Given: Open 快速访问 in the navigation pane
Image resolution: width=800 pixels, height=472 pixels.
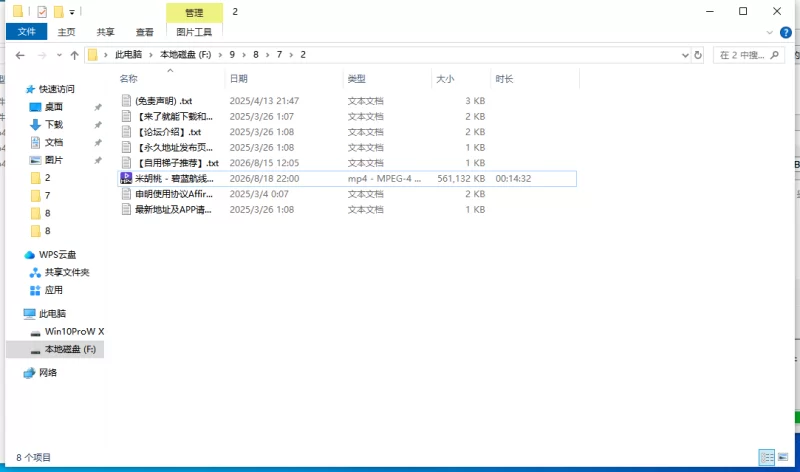Looking at the screenshot, I should 56,89.
